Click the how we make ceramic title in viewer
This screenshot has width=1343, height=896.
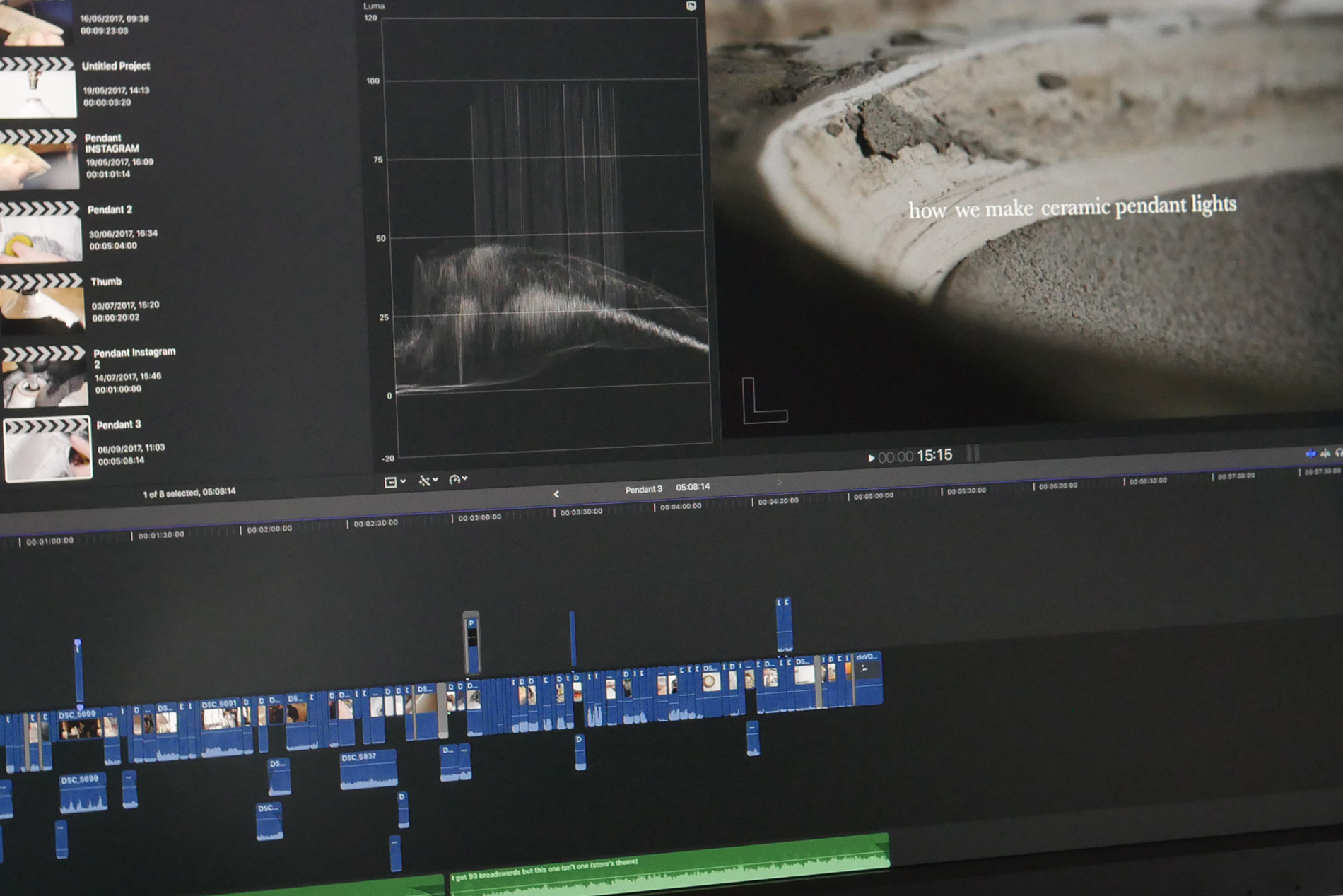pyautogui.click(x=1072, y=208)
